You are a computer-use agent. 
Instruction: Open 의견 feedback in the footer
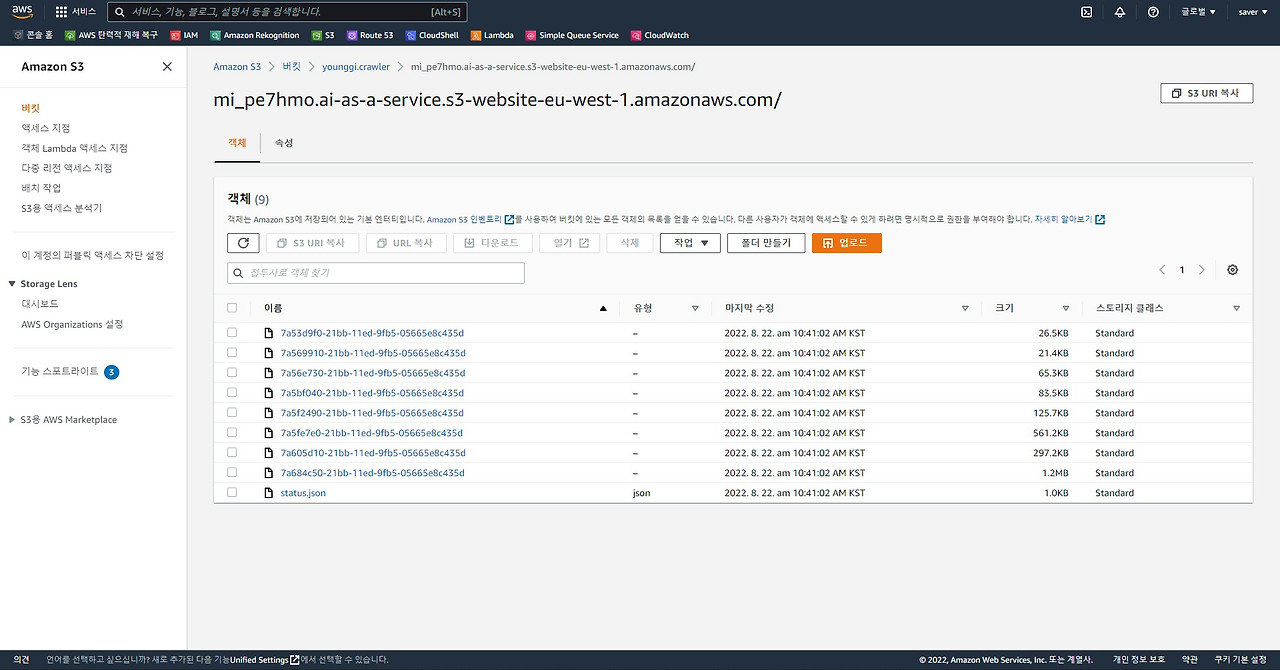(21, 660)
